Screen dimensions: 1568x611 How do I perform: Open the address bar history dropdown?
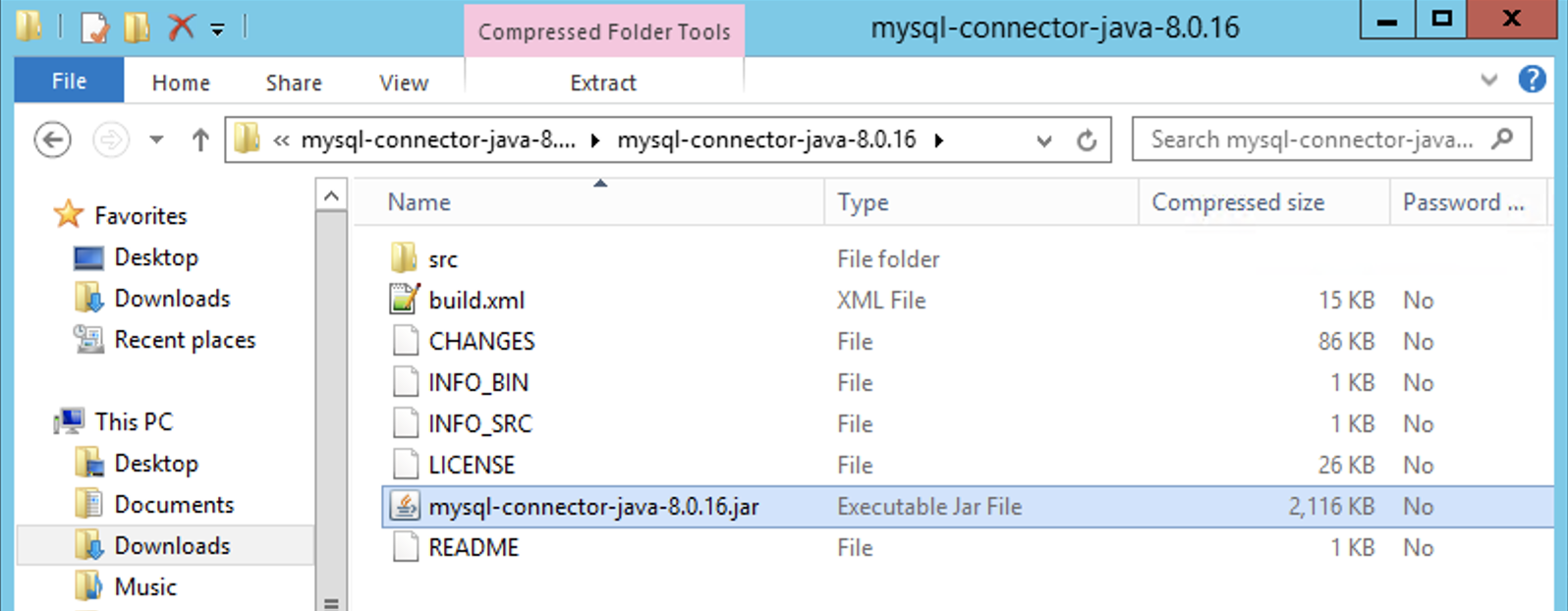point(1044,140)
